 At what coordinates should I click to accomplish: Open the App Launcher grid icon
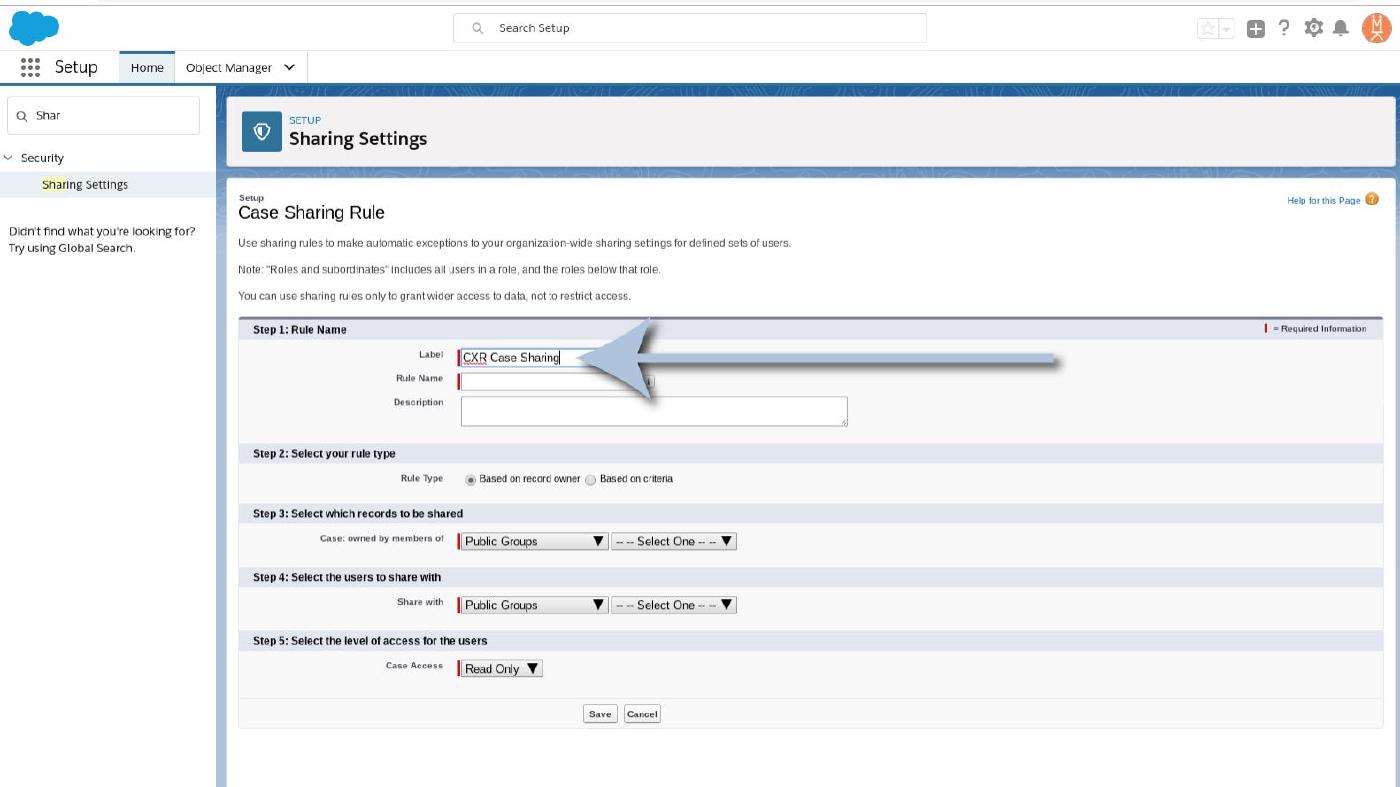tap(30, 67)
